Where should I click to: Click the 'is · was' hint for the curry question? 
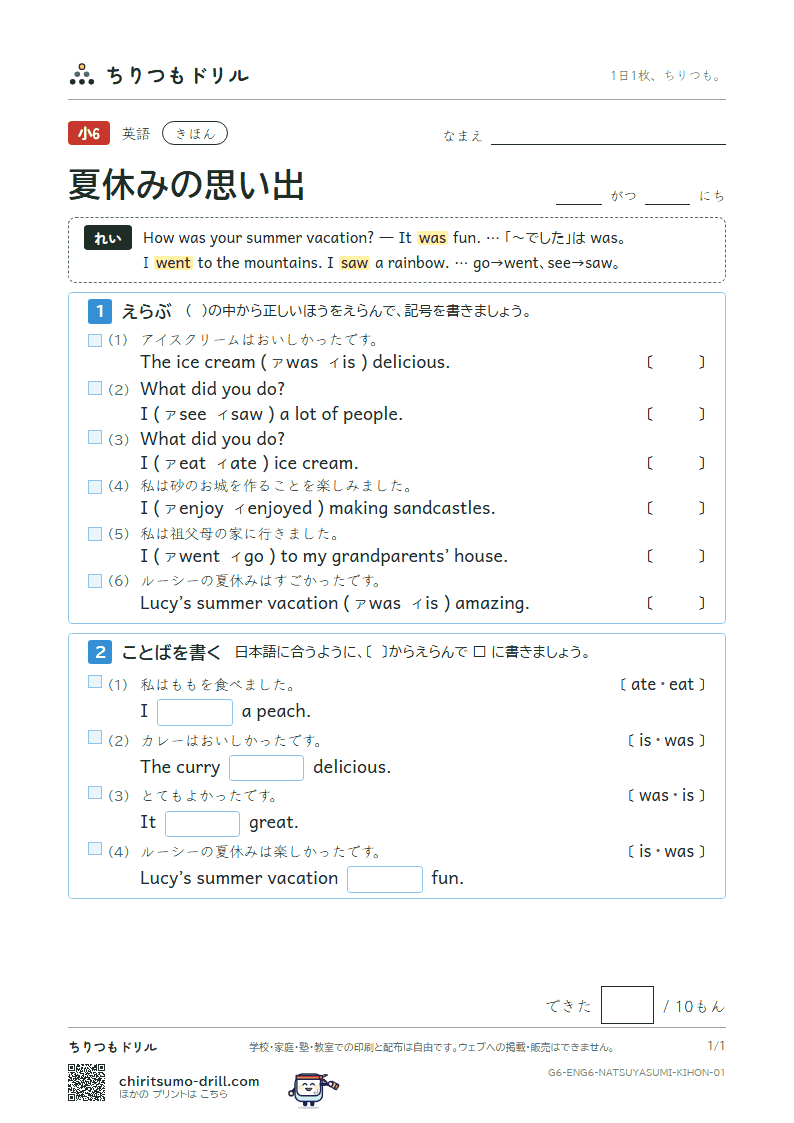[x=667, y=741]
